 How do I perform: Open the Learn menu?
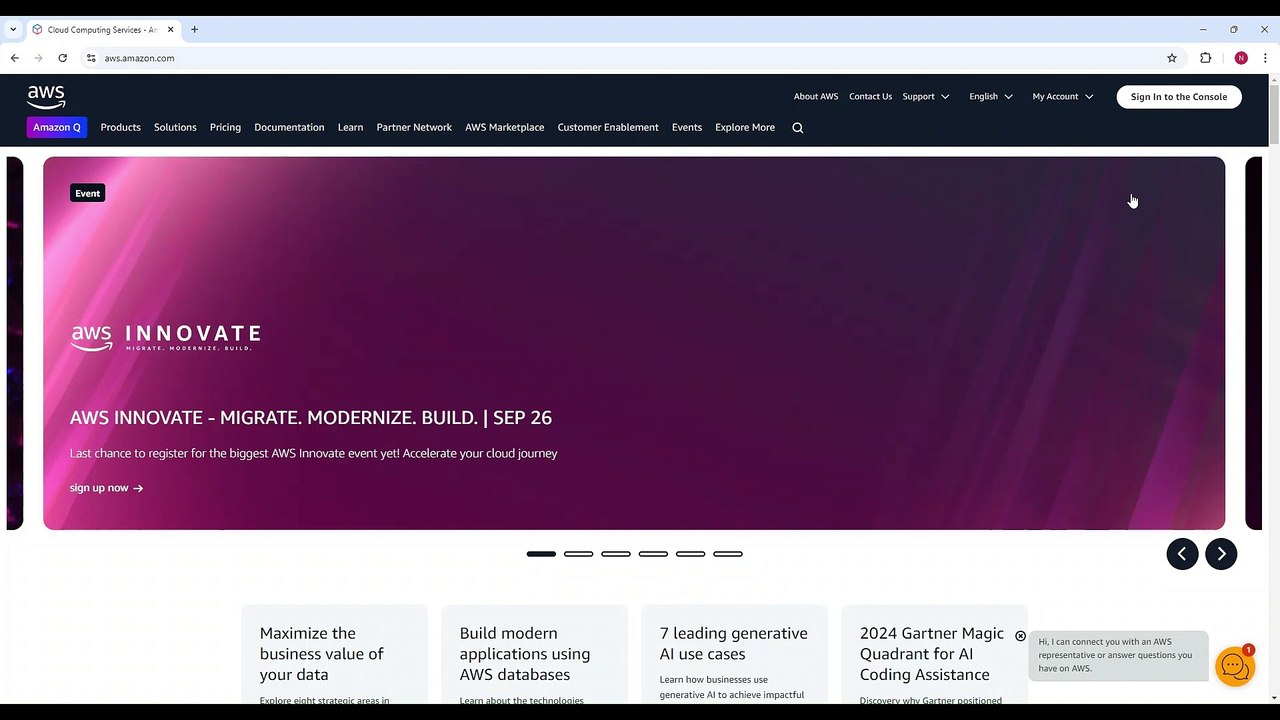click(350, 128)
